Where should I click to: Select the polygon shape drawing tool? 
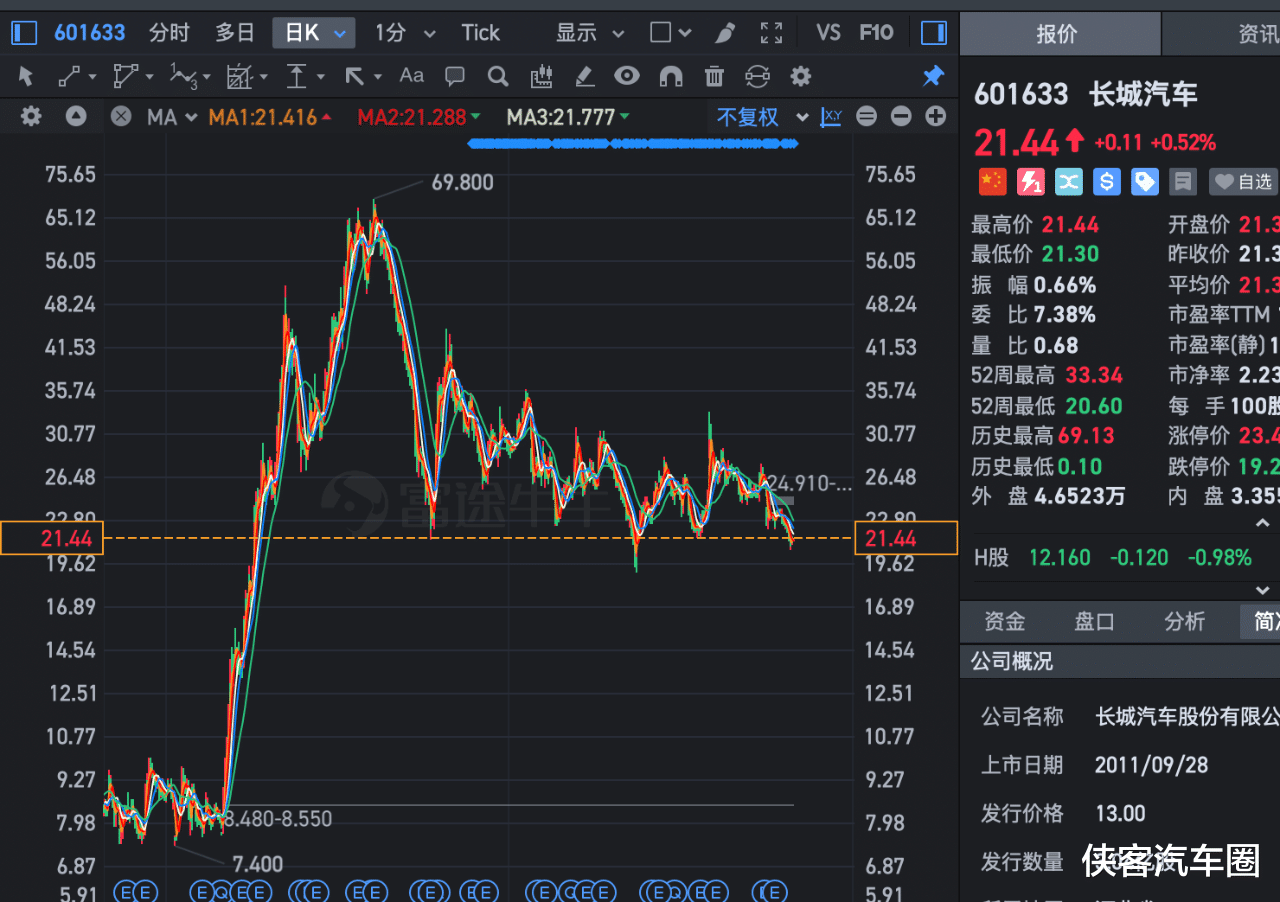coord(126,76)
